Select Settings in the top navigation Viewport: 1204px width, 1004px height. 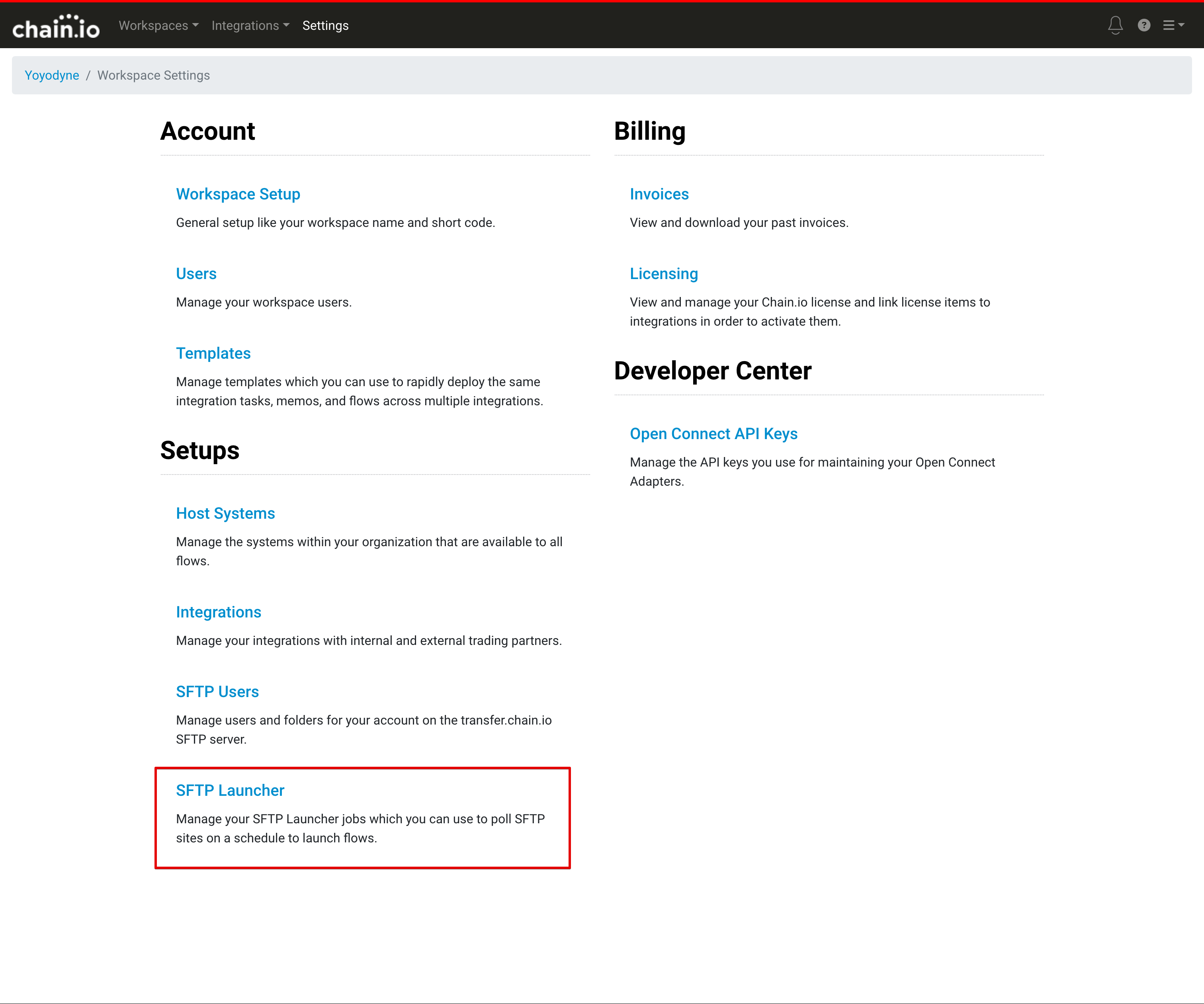(x=325, y=25)
